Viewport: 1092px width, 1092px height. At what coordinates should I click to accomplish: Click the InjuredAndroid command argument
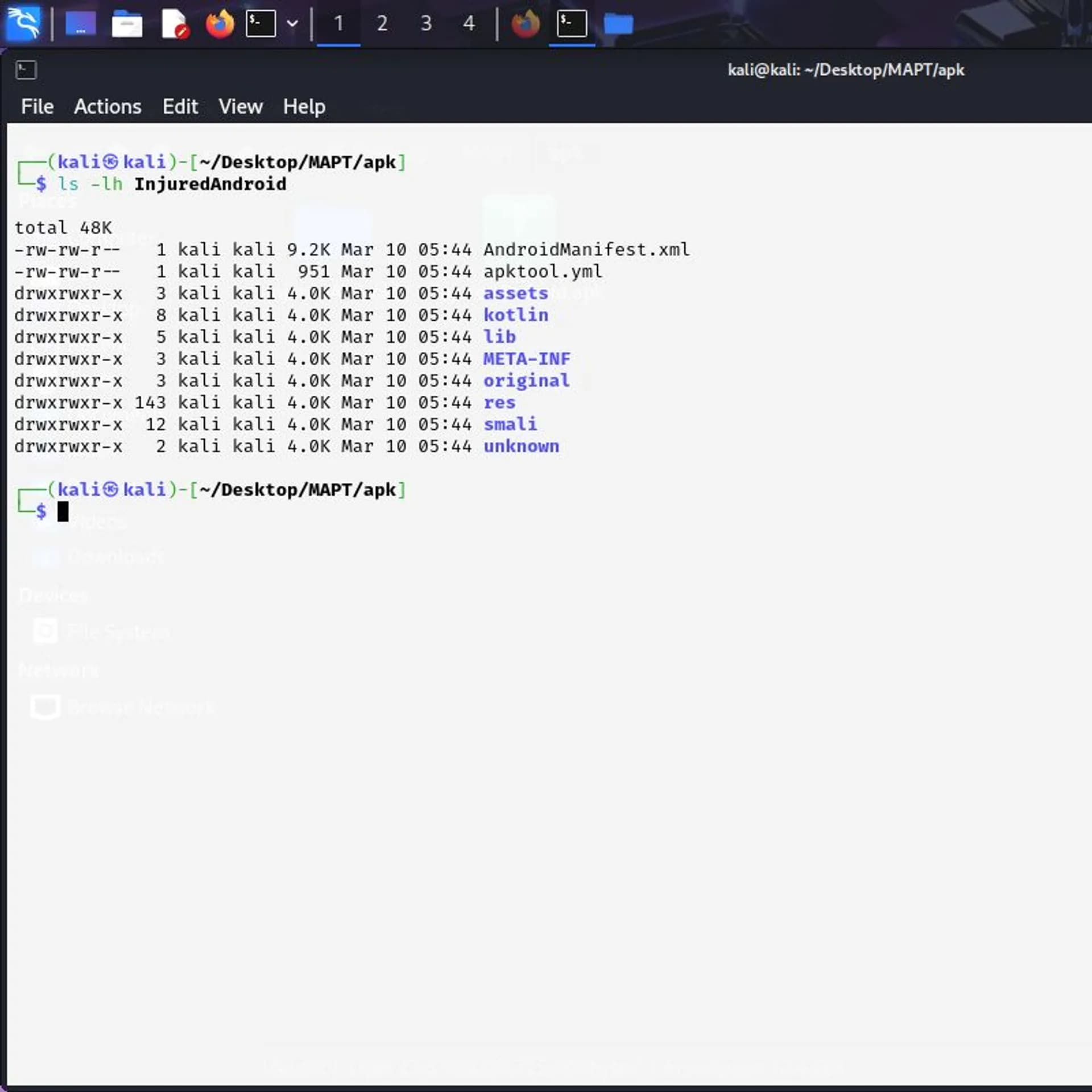pyautogui.click(x=210, y=184)
